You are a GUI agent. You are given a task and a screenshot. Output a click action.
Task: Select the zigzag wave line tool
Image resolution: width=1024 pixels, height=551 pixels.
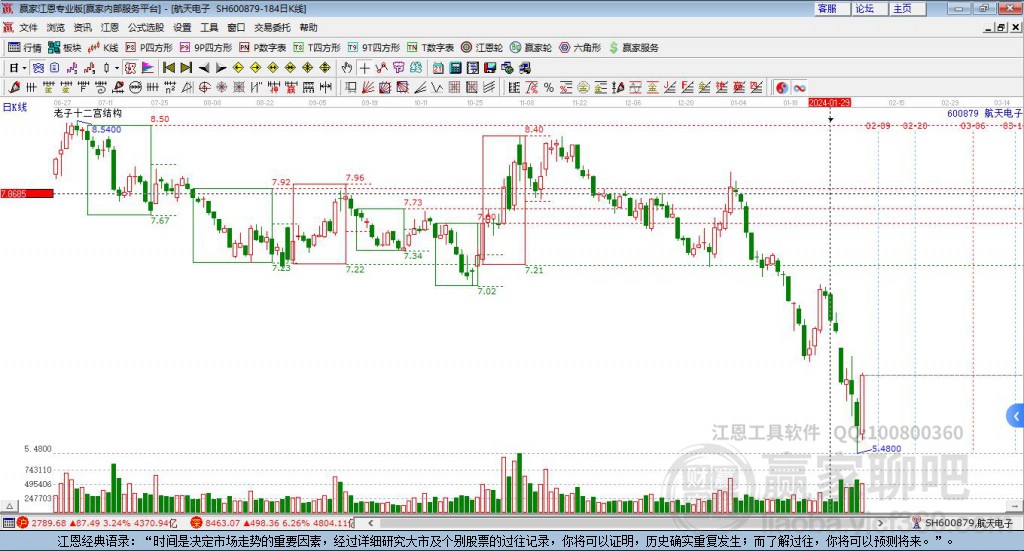tap(437, 87)
